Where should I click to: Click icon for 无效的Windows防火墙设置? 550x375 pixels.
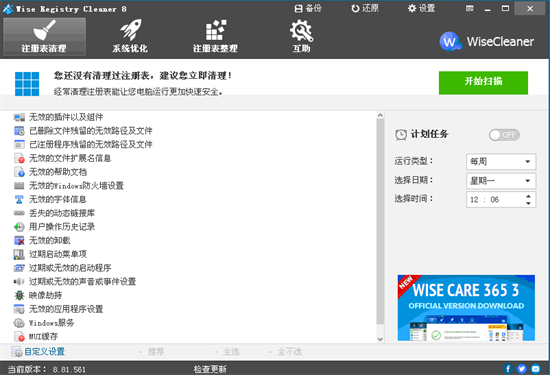(x=19, y=186)
